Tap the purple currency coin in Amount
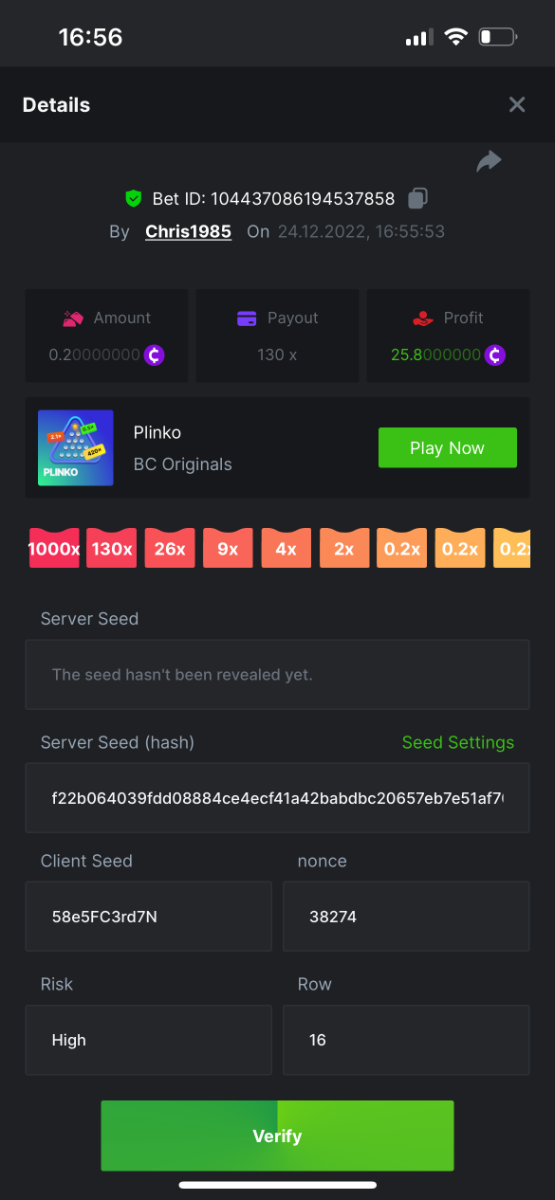The height and width of the screenshot is (1200, 555). click(154, 354)
